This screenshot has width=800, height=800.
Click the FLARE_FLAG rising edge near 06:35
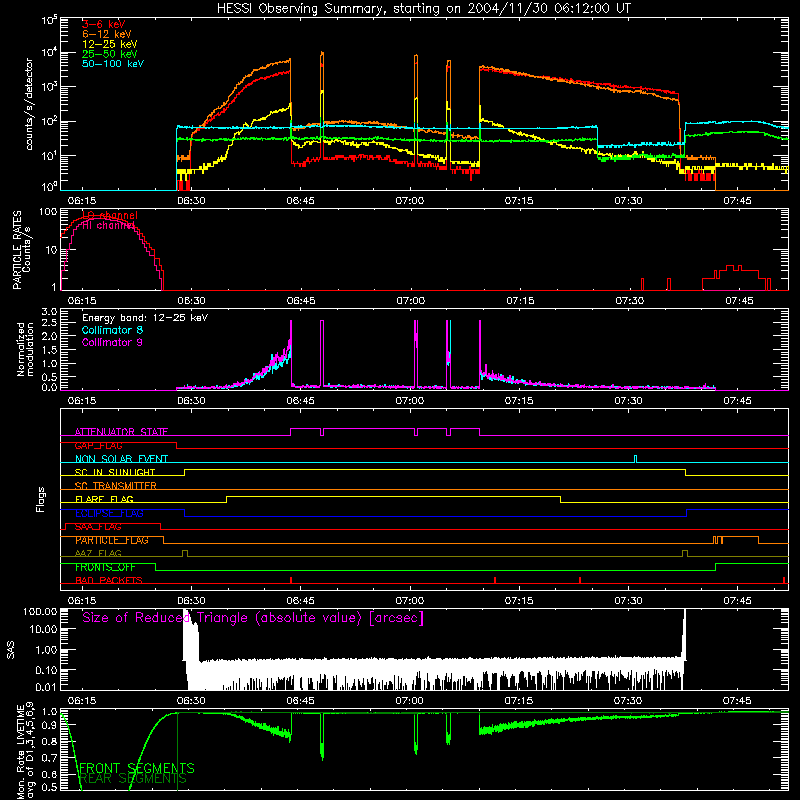pos(227,499)
